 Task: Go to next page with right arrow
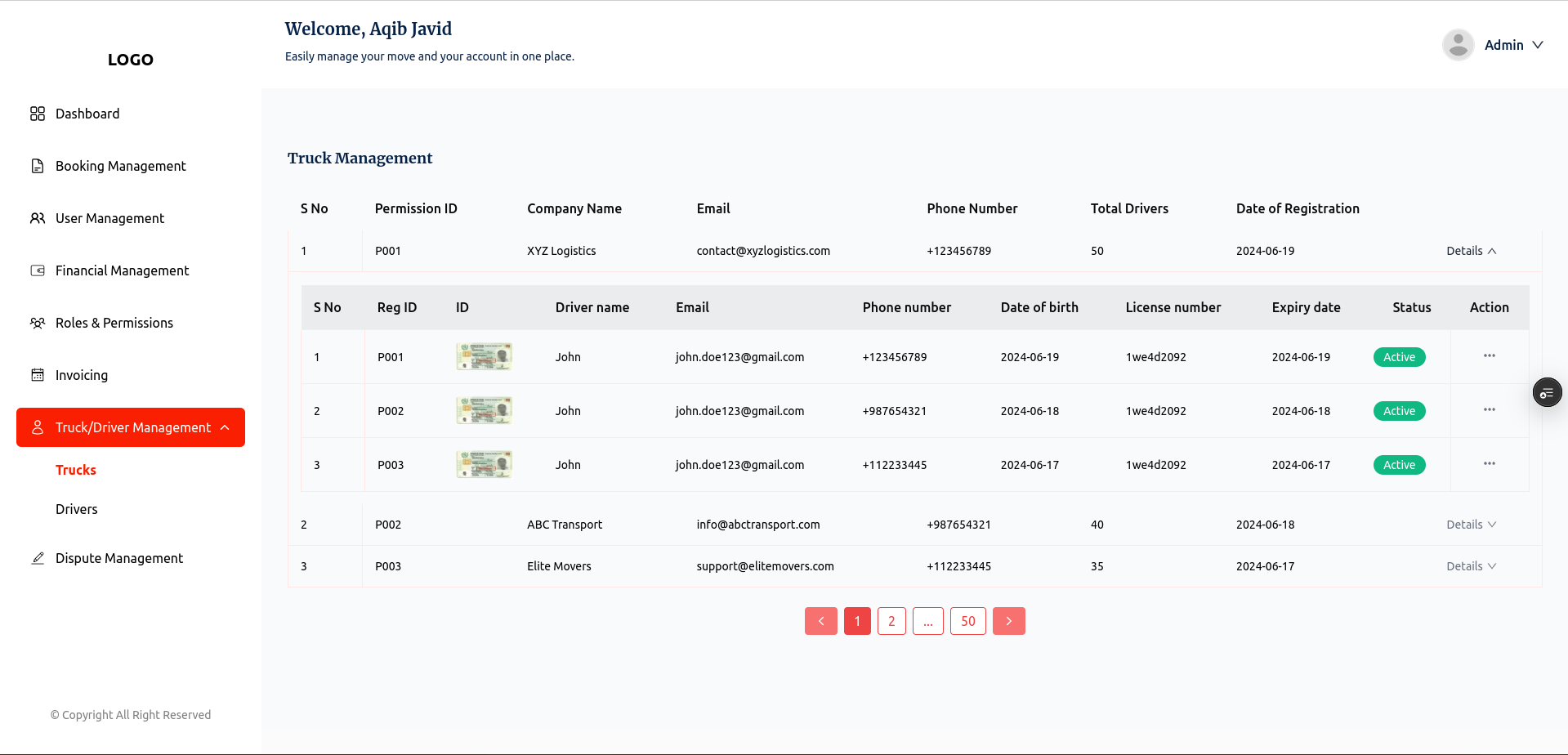pos(1008,621)
